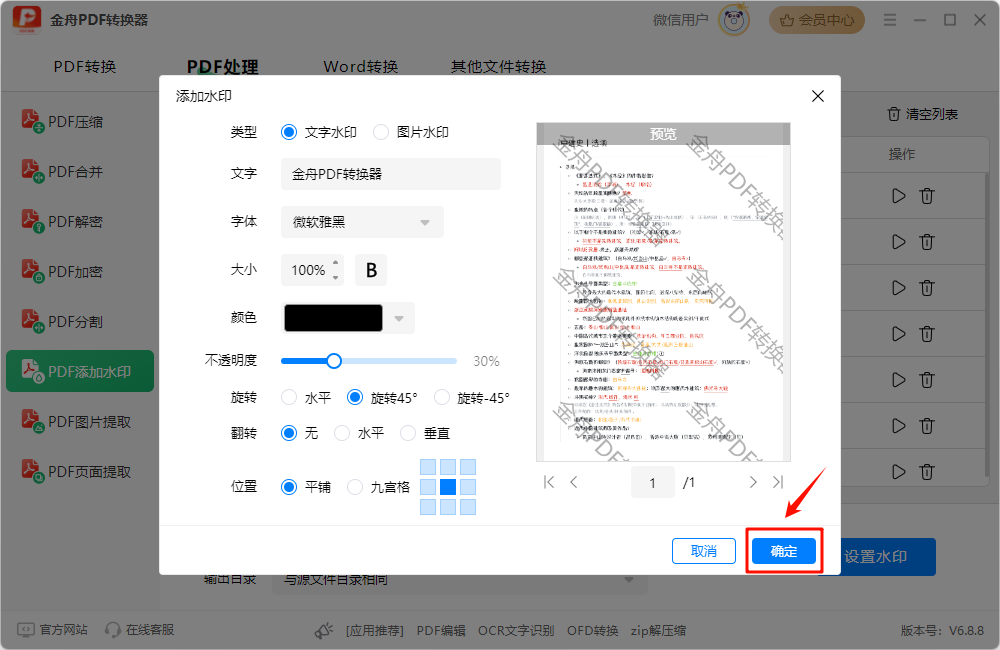Select 无 under 翻转 option
1000x650 pixels.
[300, 433]
